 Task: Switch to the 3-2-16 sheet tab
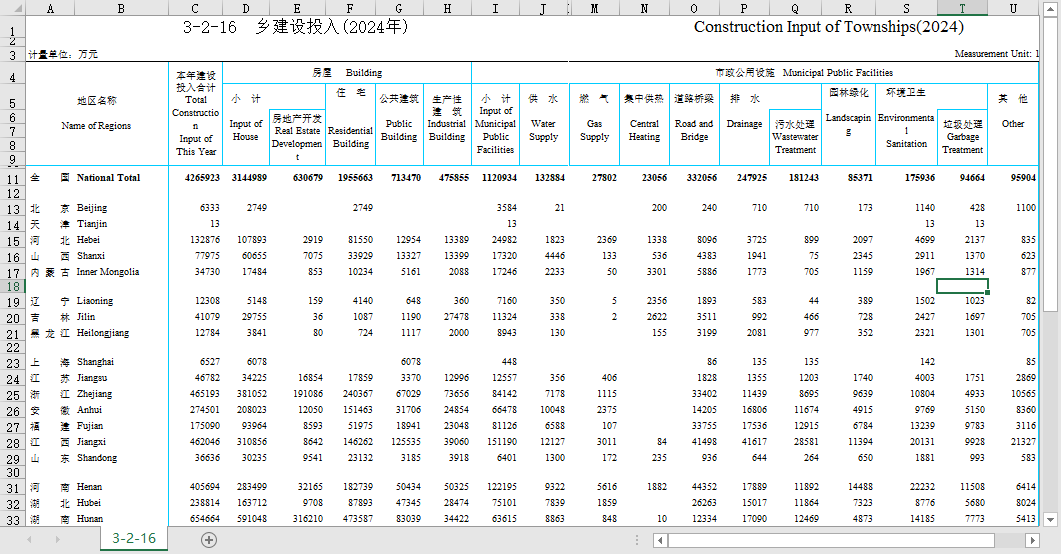tap(133, 539)
